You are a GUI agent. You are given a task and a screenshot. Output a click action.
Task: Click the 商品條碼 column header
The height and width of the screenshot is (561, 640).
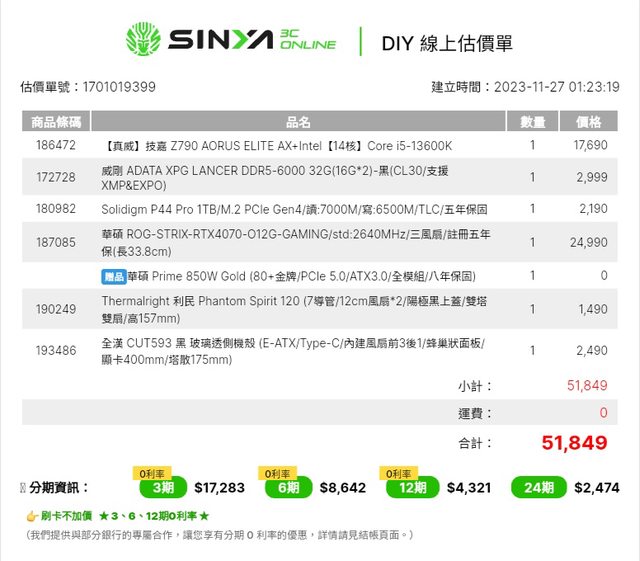coord(56,122)
